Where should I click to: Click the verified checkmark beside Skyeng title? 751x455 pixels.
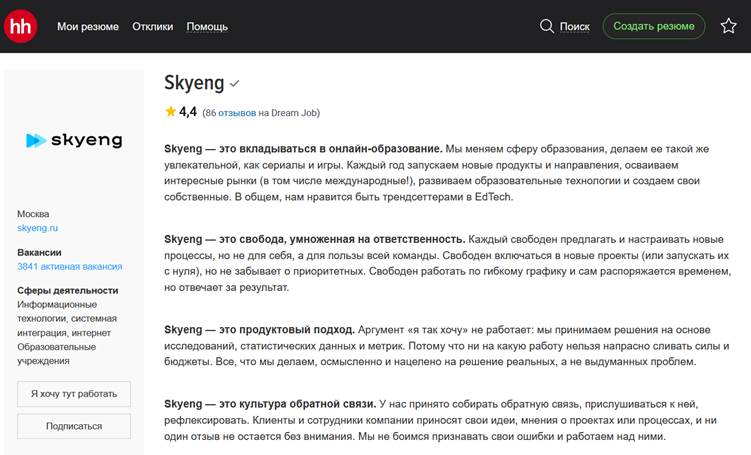(234, 83)
